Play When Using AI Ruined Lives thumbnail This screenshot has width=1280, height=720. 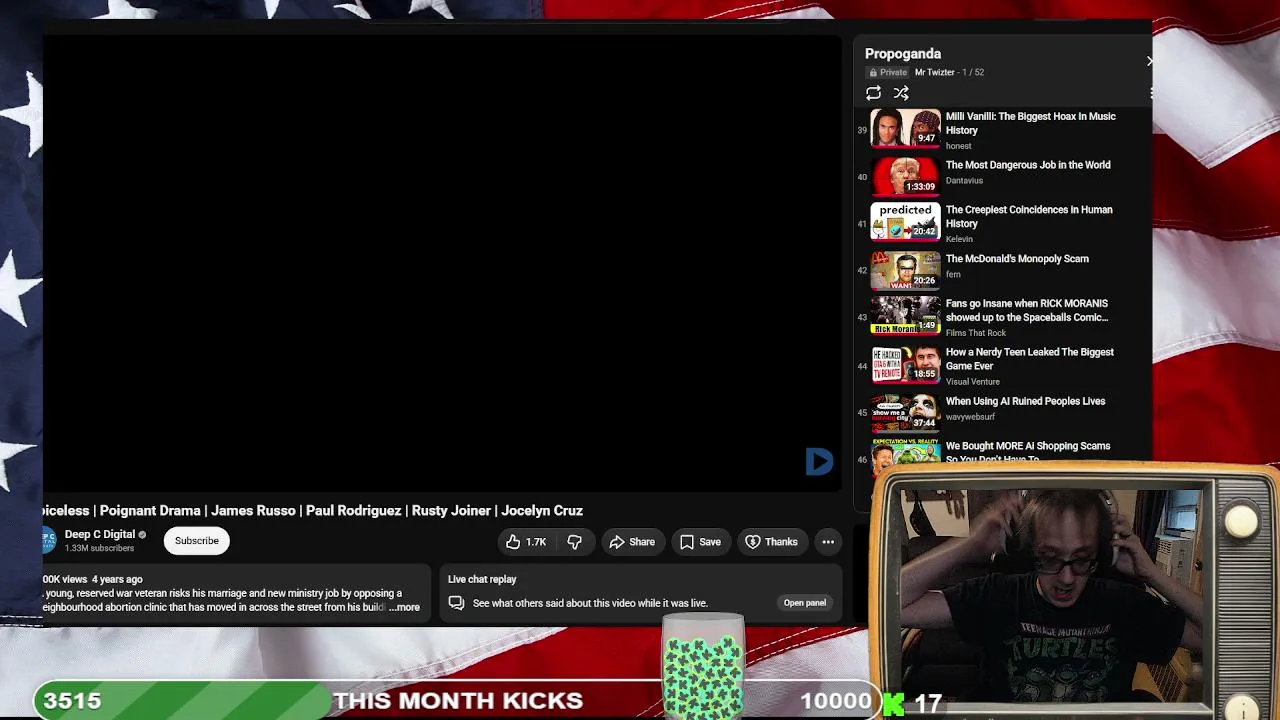905,411
